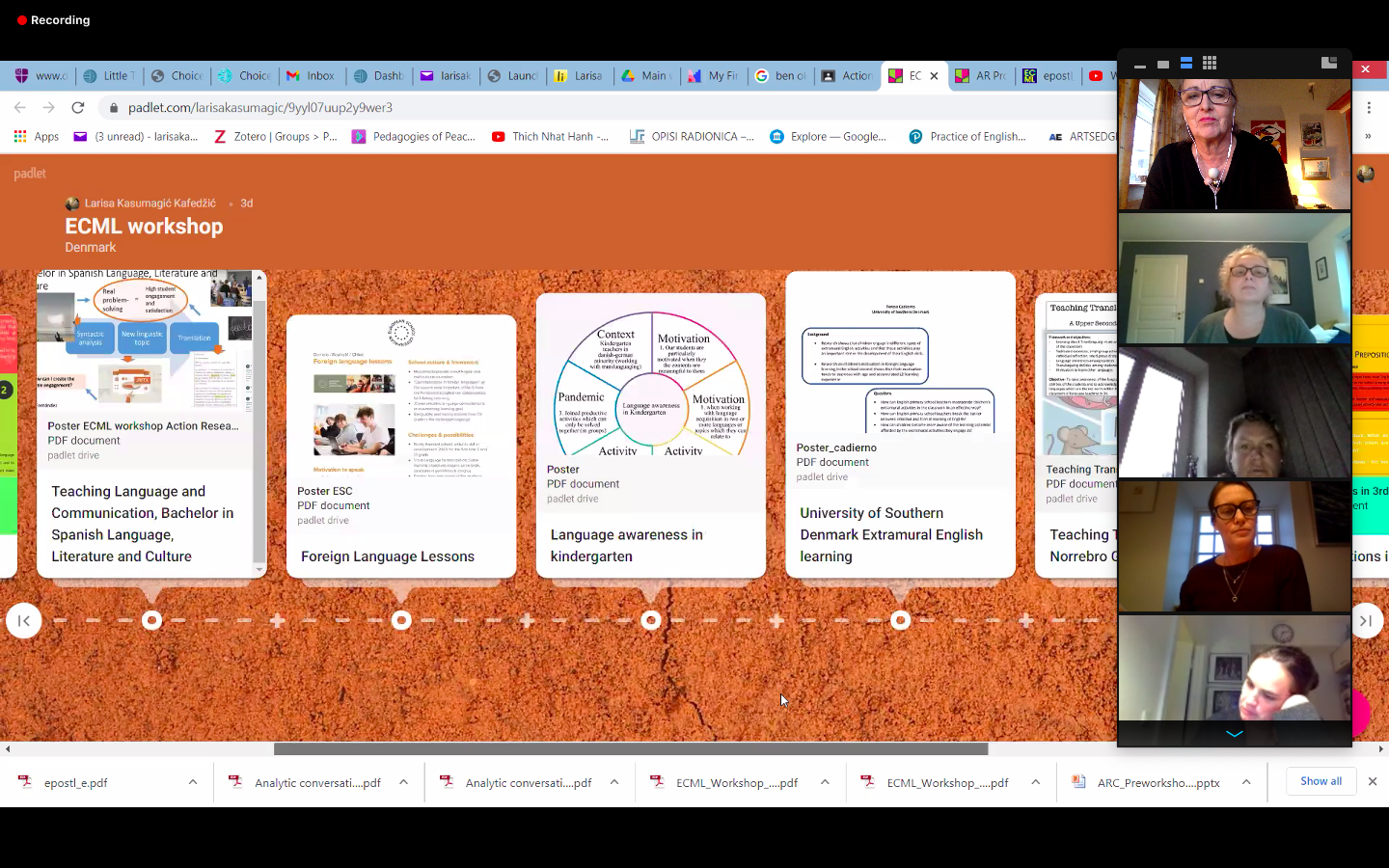Close the downloads bar
Viewport: 1389px width, 868px height.
(1373, 781)
